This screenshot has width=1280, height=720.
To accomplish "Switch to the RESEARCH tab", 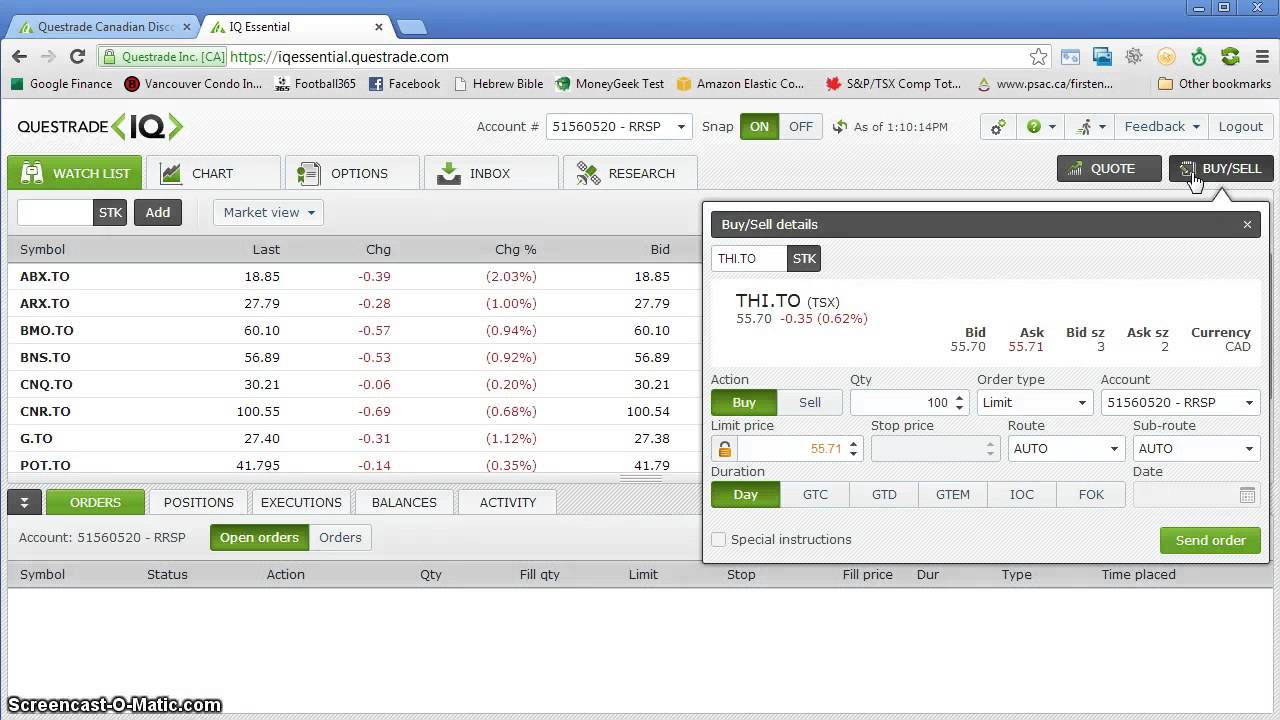I will click(x=630, y=173).
